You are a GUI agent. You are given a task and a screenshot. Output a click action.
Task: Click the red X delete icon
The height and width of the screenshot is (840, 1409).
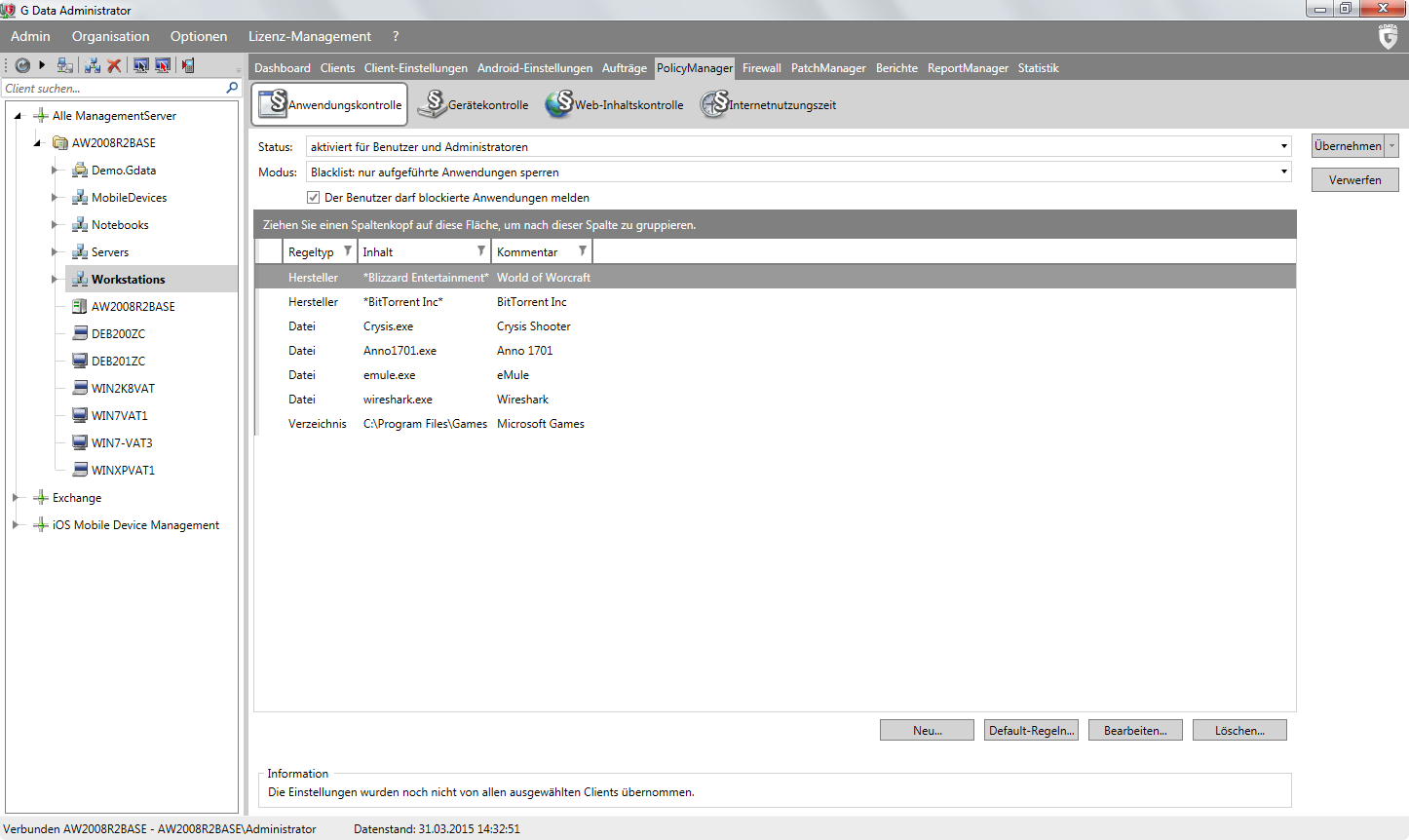(x=114, y=65)
